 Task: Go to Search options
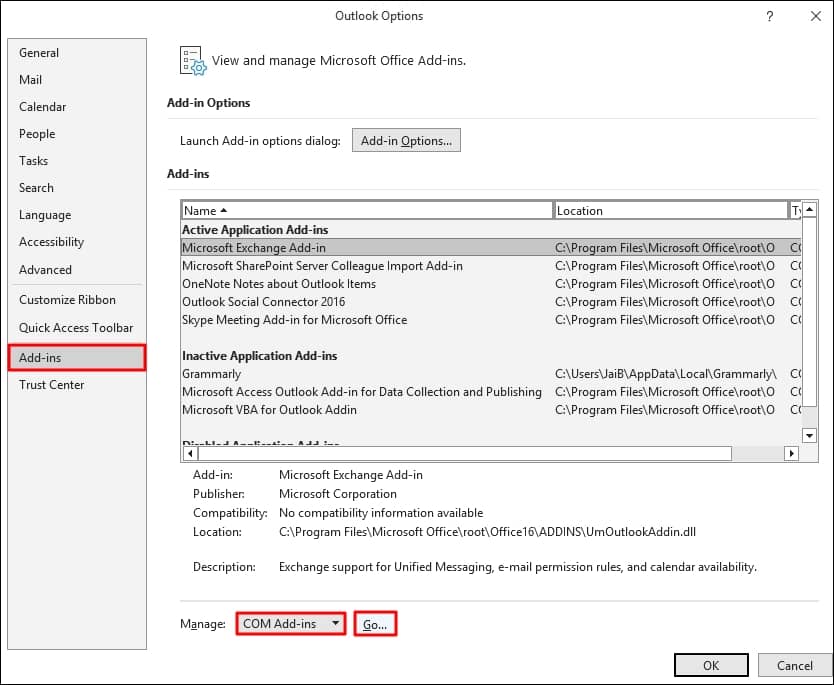click(x=77, y=188)
